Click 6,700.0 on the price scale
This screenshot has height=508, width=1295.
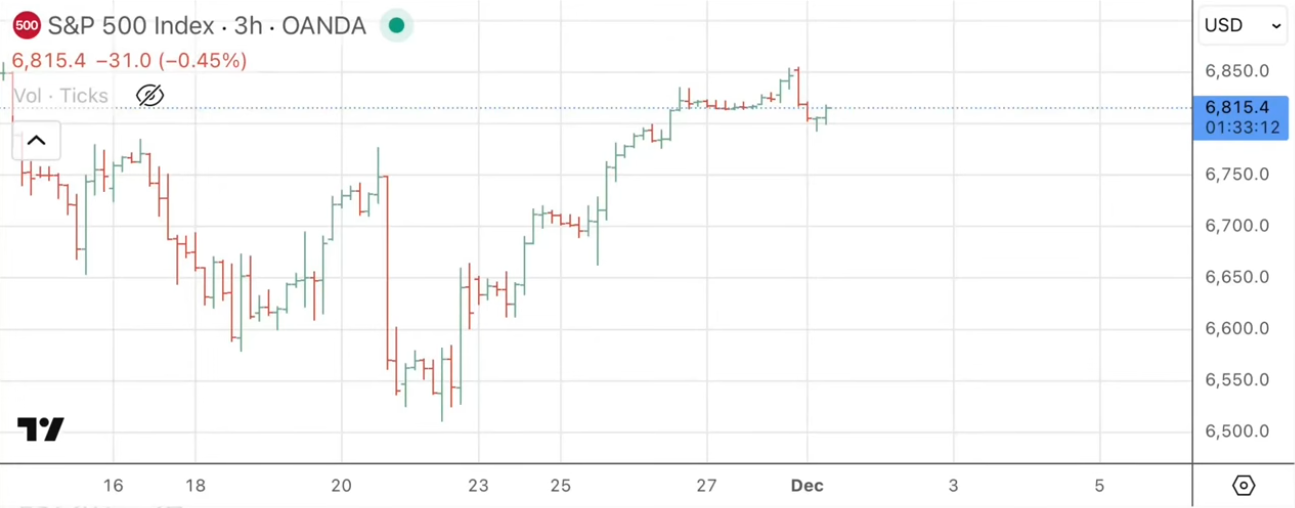point(1237,226)
